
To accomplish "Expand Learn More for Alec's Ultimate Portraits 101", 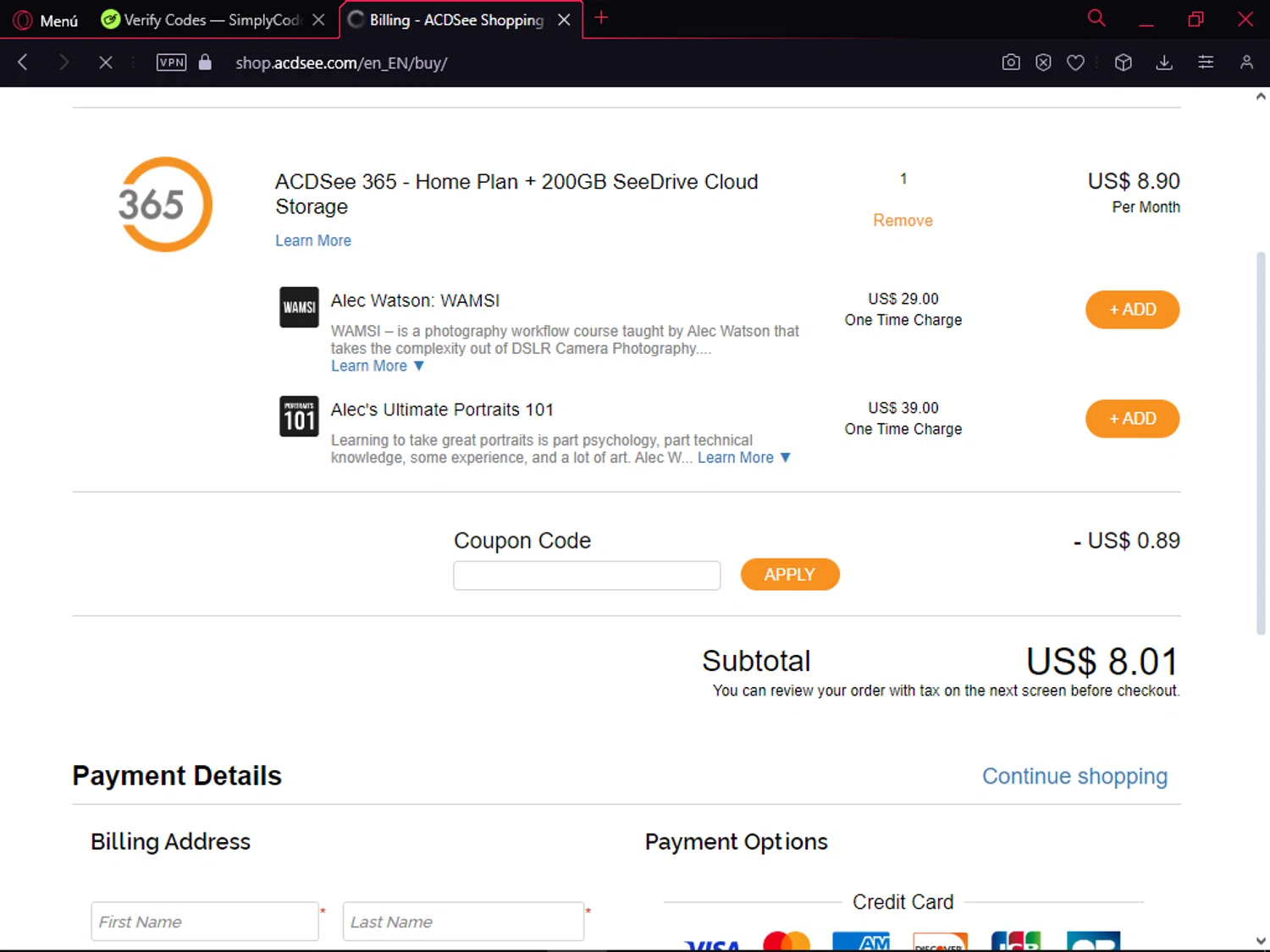I will (743, 457).
